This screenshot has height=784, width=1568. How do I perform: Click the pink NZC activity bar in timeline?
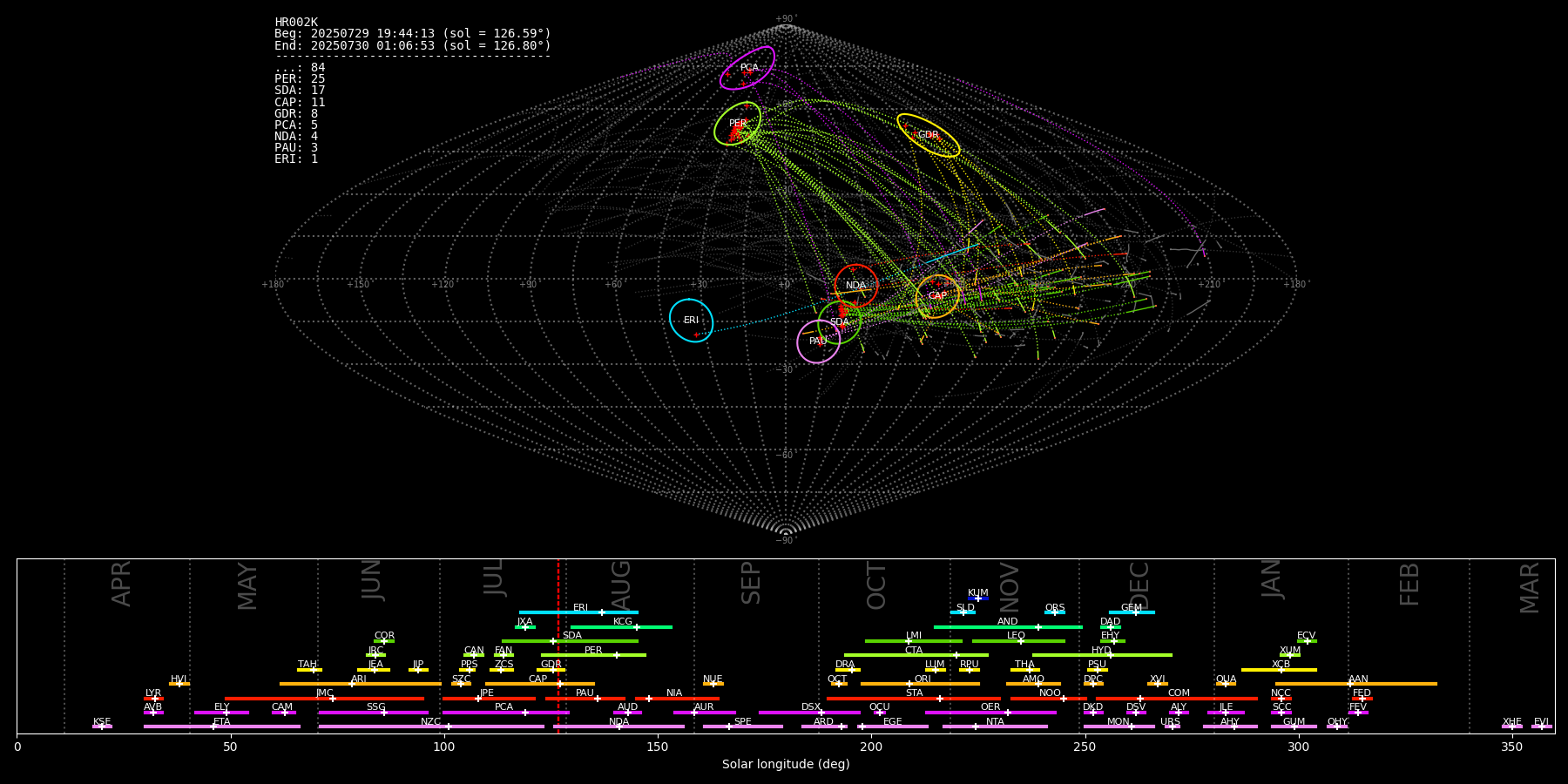tap(431, 727)
